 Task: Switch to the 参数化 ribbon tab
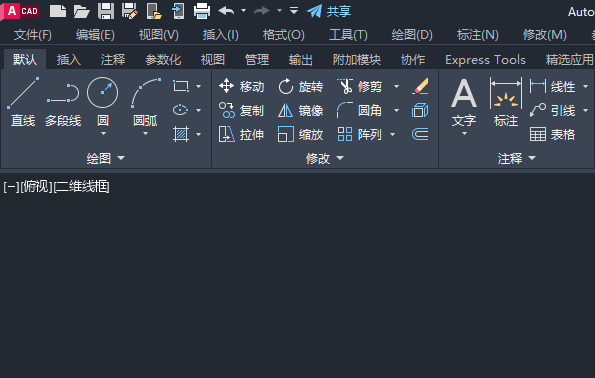pyautogui.click(x=163, y=60)
